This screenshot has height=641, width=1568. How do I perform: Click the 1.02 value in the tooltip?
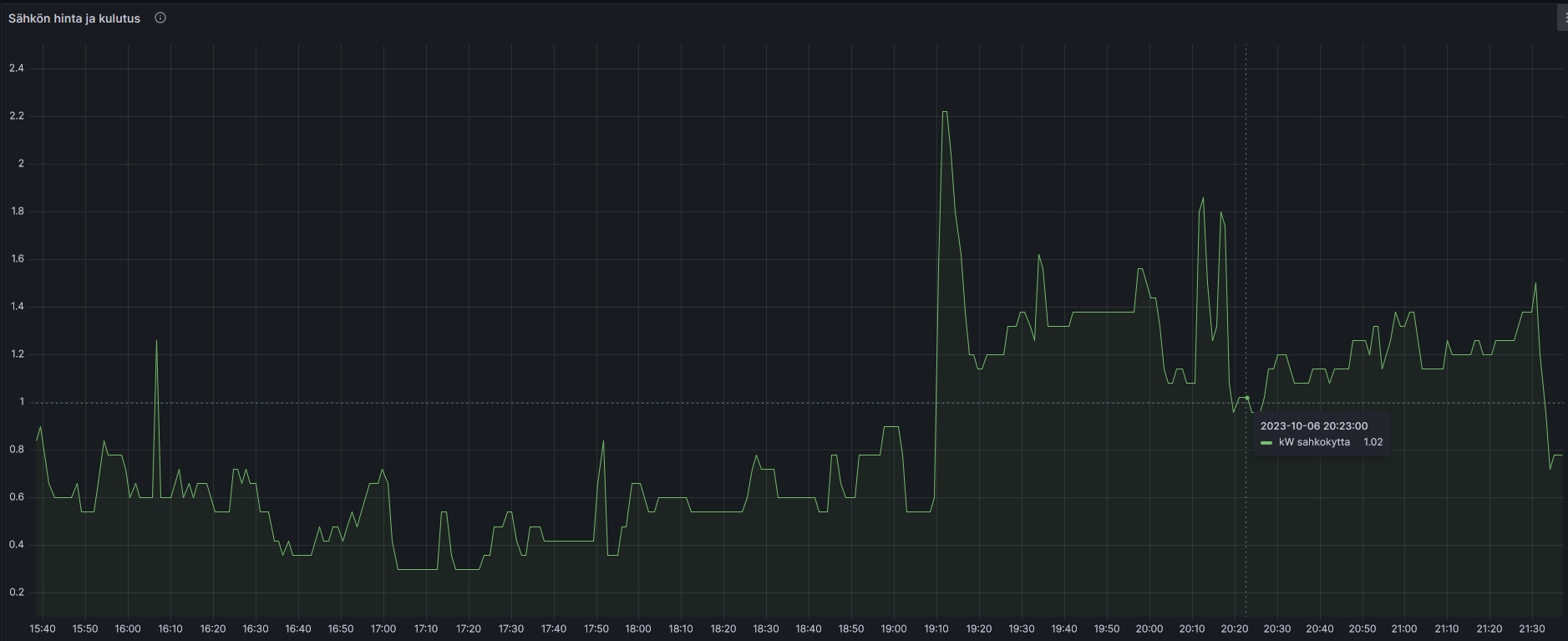[1373, 442]
